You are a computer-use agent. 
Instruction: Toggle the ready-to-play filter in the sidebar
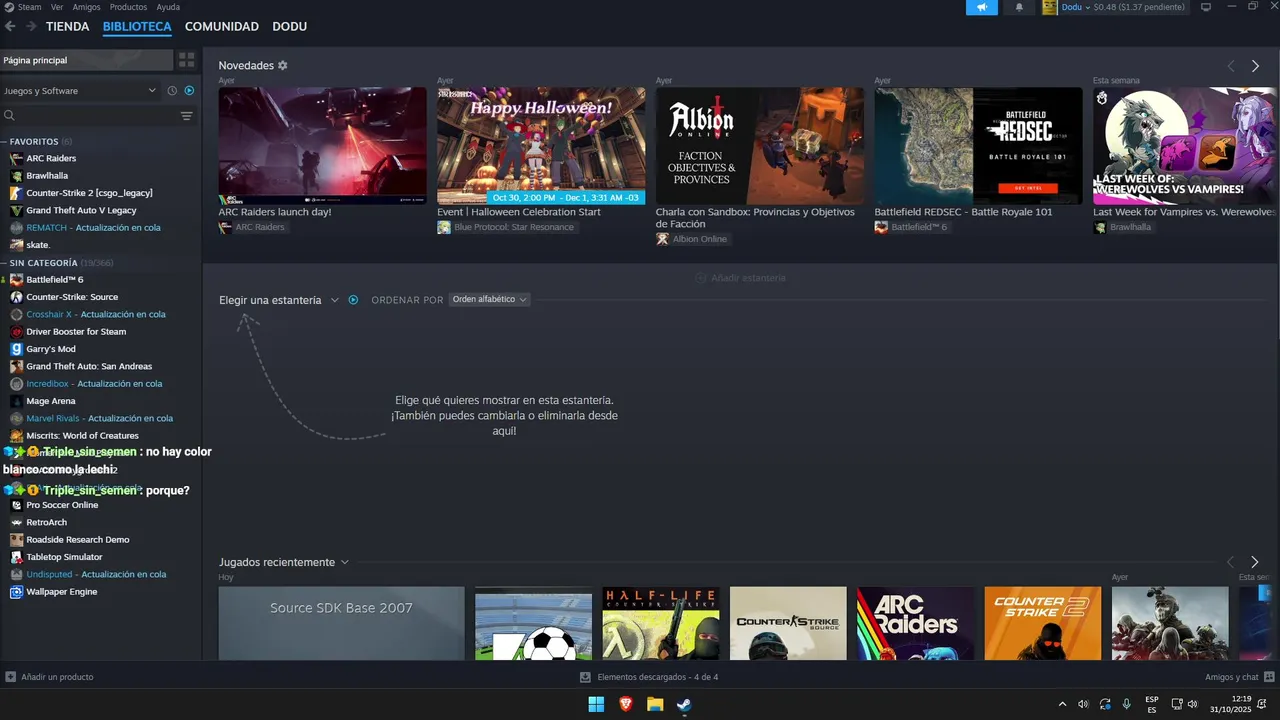point(189,91)
